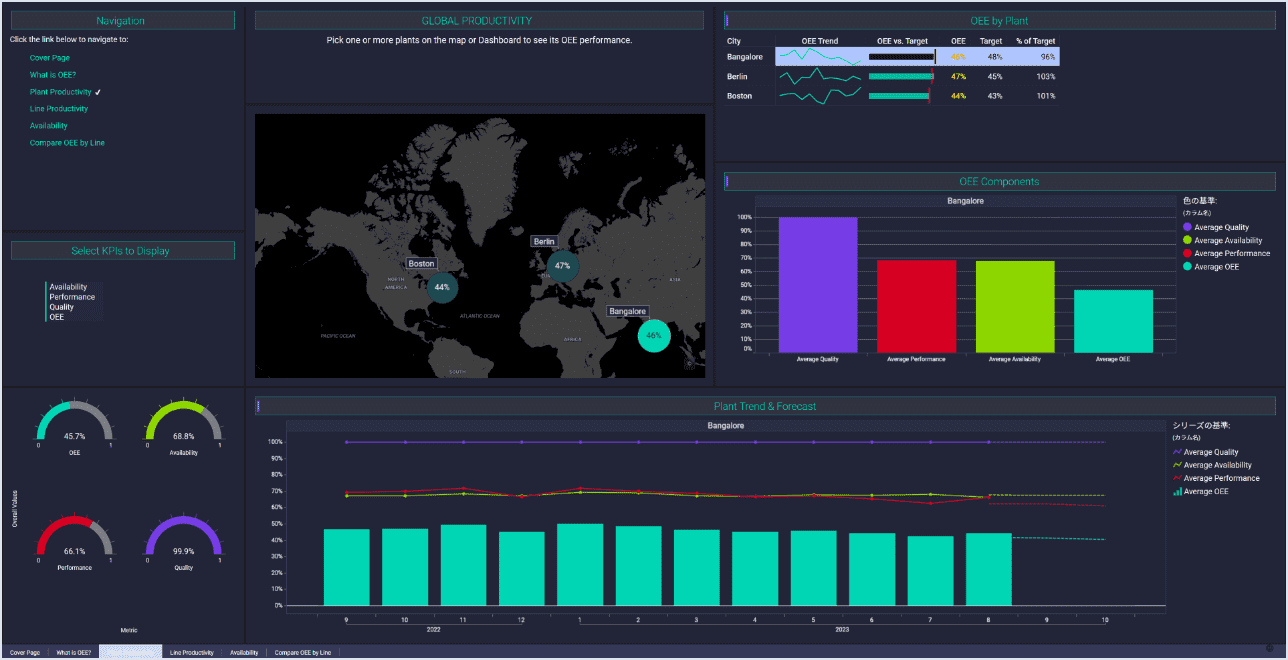Click the Bangalore header above the OEE Components chart
Image resolution: width=1288 pixels, height=660 pixels.
click(965, 201)
